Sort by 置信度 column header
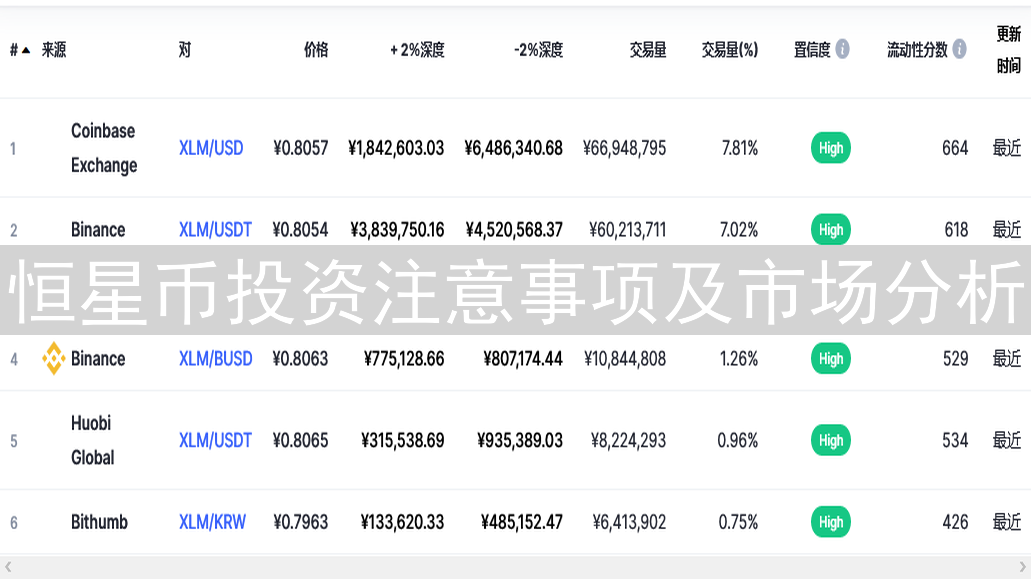 pyautogui.click(x=812, y=50)
